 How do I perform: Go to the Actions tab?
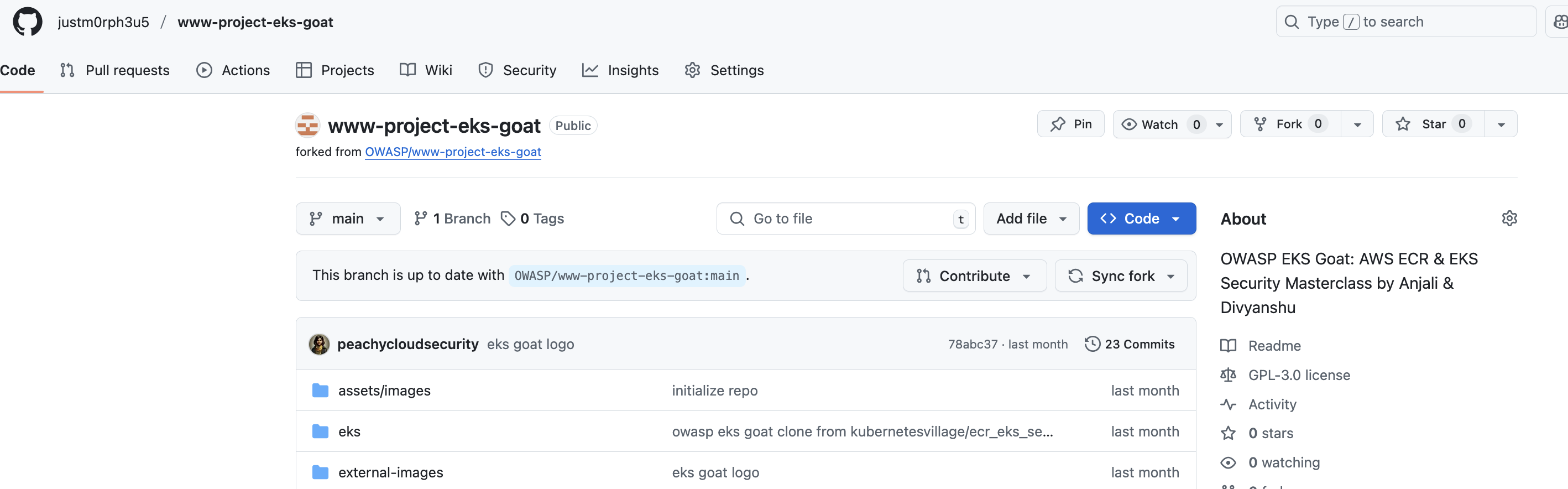[233, 71]
